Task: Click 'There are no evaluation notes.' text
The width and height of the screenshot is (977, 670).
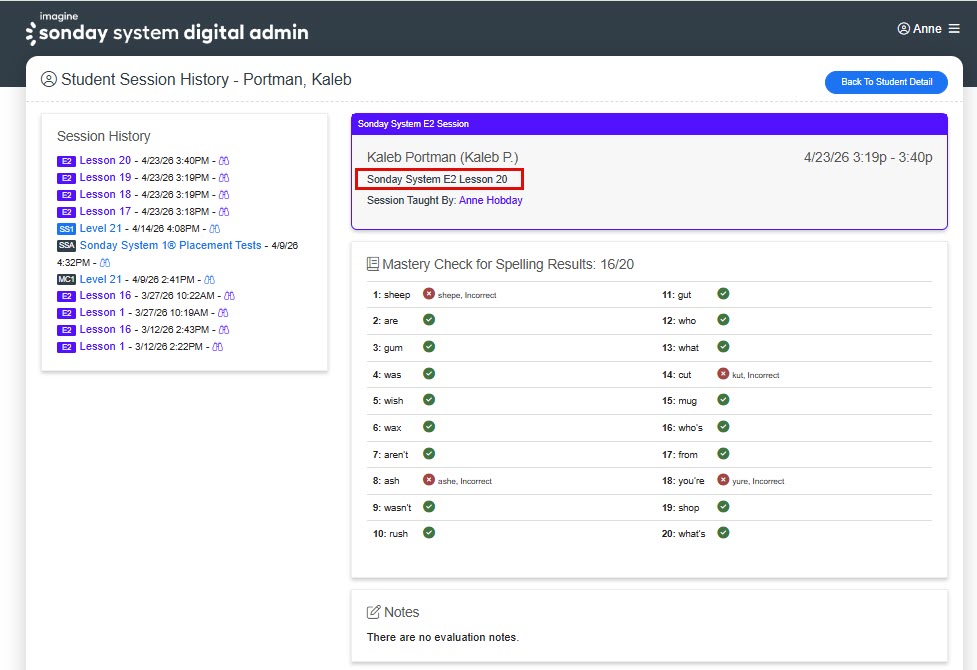Action: click(442, 637)
